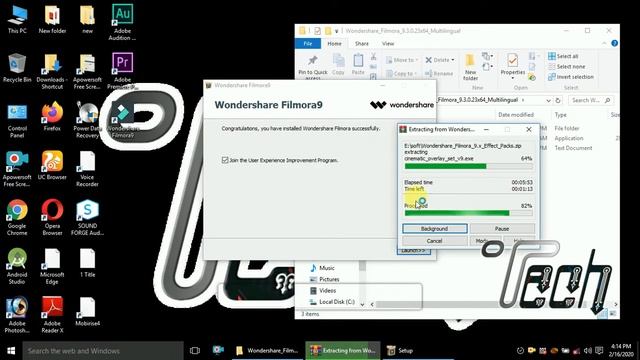Image resolution: width=640 pixels, height=360 pixels.
Task: Click Select all in Explorer ribbon
Action: (563, 56)
